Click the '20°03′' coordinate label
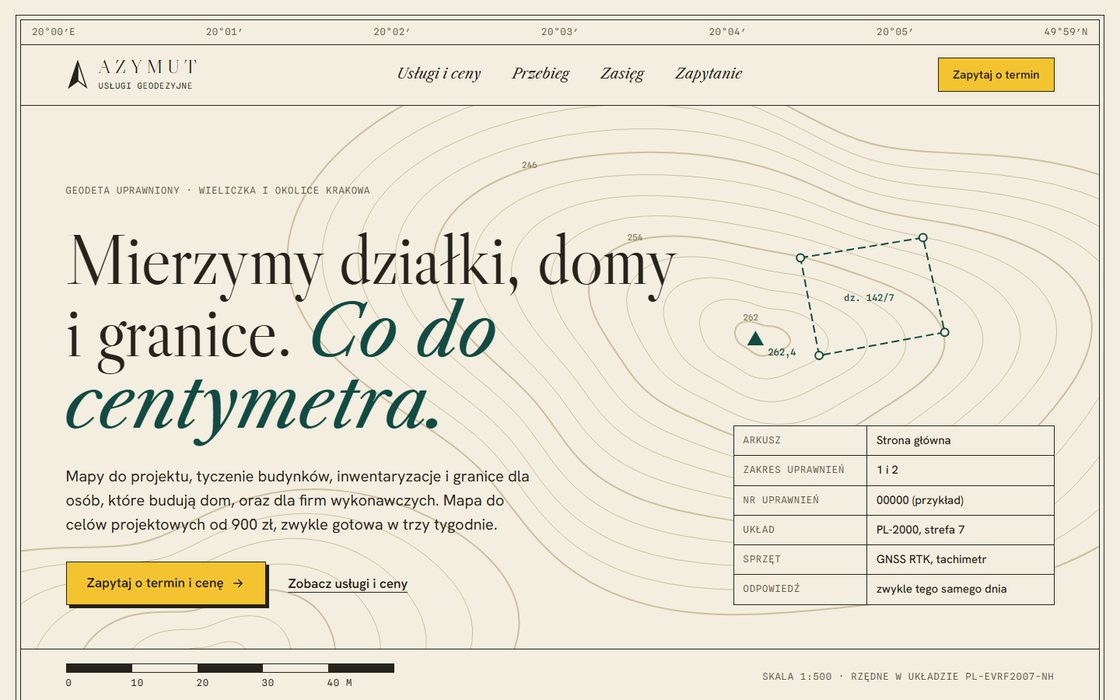Image resolution: width=1120 pixels, height=700 pixels. (559, 32)
